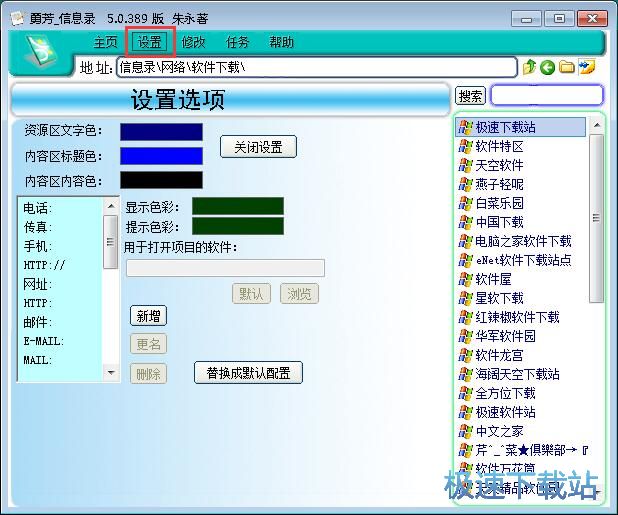618x515 pixels.
Task: Open the yellow folder icon by the address bar
Action: (x=567, y=67)
